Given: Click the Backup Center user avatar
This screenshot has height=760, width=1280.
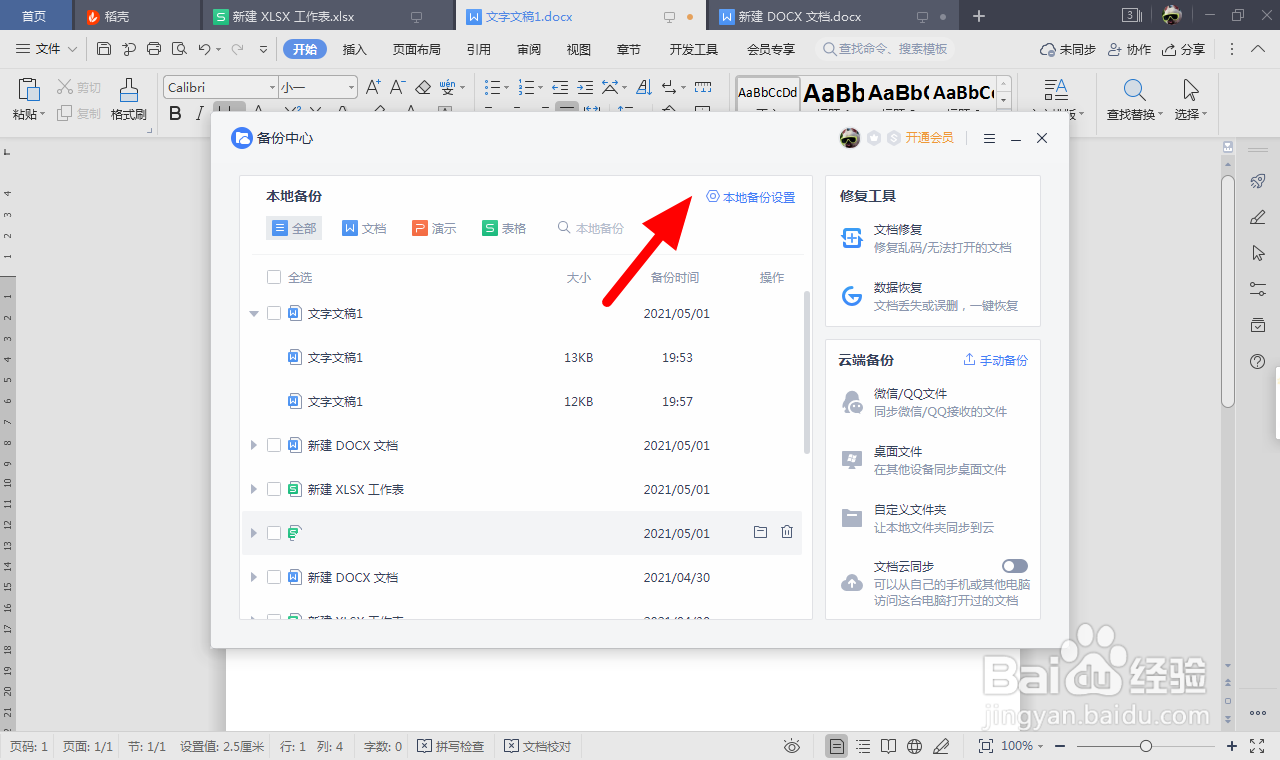Looking at the screenshot, I should pyautogui.click(x=849, y=138).
